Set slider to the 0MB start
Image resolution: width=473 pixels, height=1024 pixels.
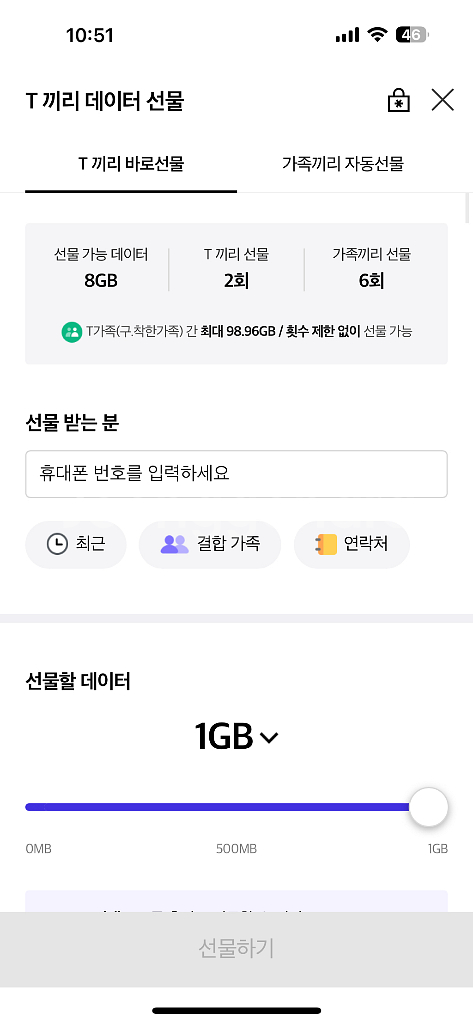pos(27,807)
